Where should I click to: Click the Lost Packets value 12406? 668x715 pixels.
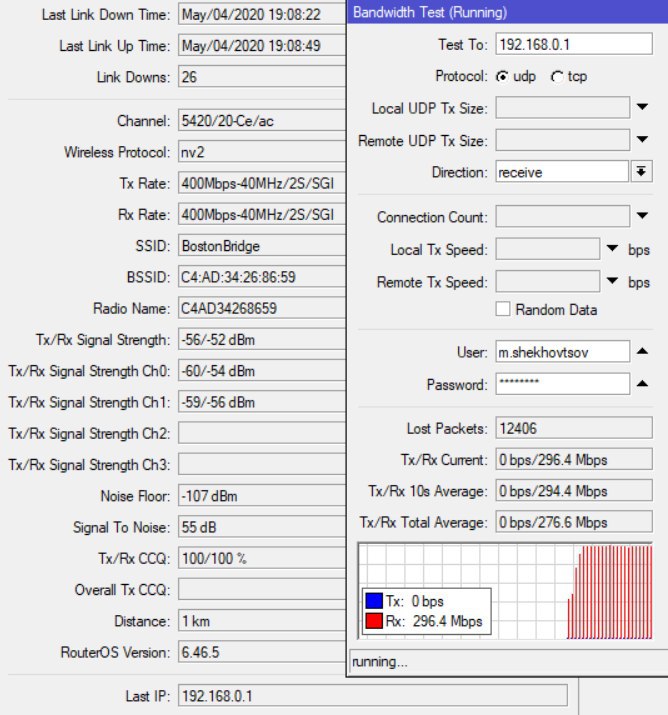574,428
